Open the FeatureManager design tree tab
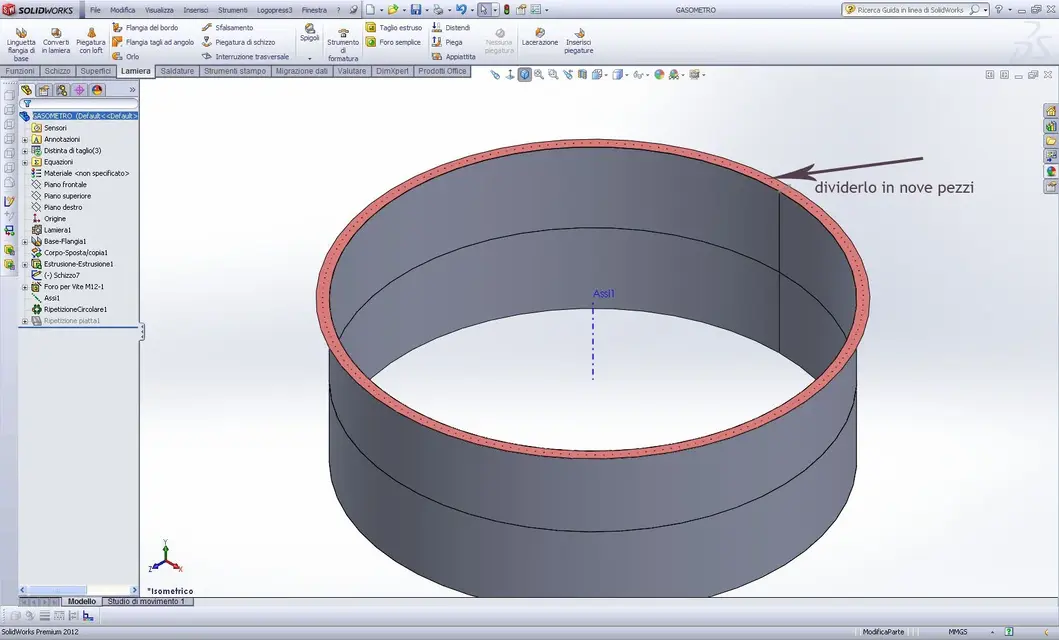Image resolution: width=1059 pixels, height=640 pixels. (x=26, y=90)
